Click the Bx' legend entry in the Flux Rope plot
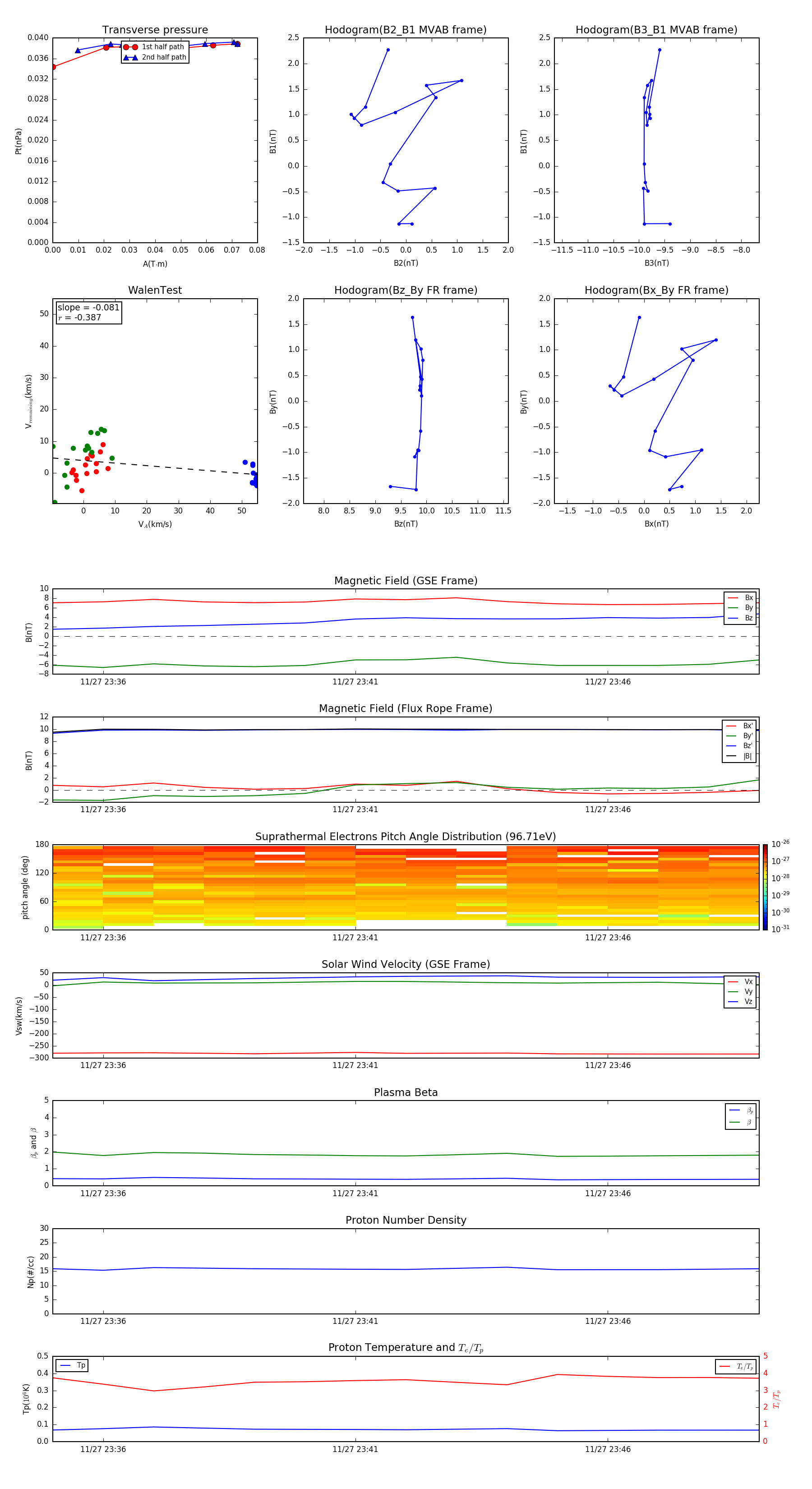Image resolution: width=812 pixels, height=1489 pixels. 740,726
